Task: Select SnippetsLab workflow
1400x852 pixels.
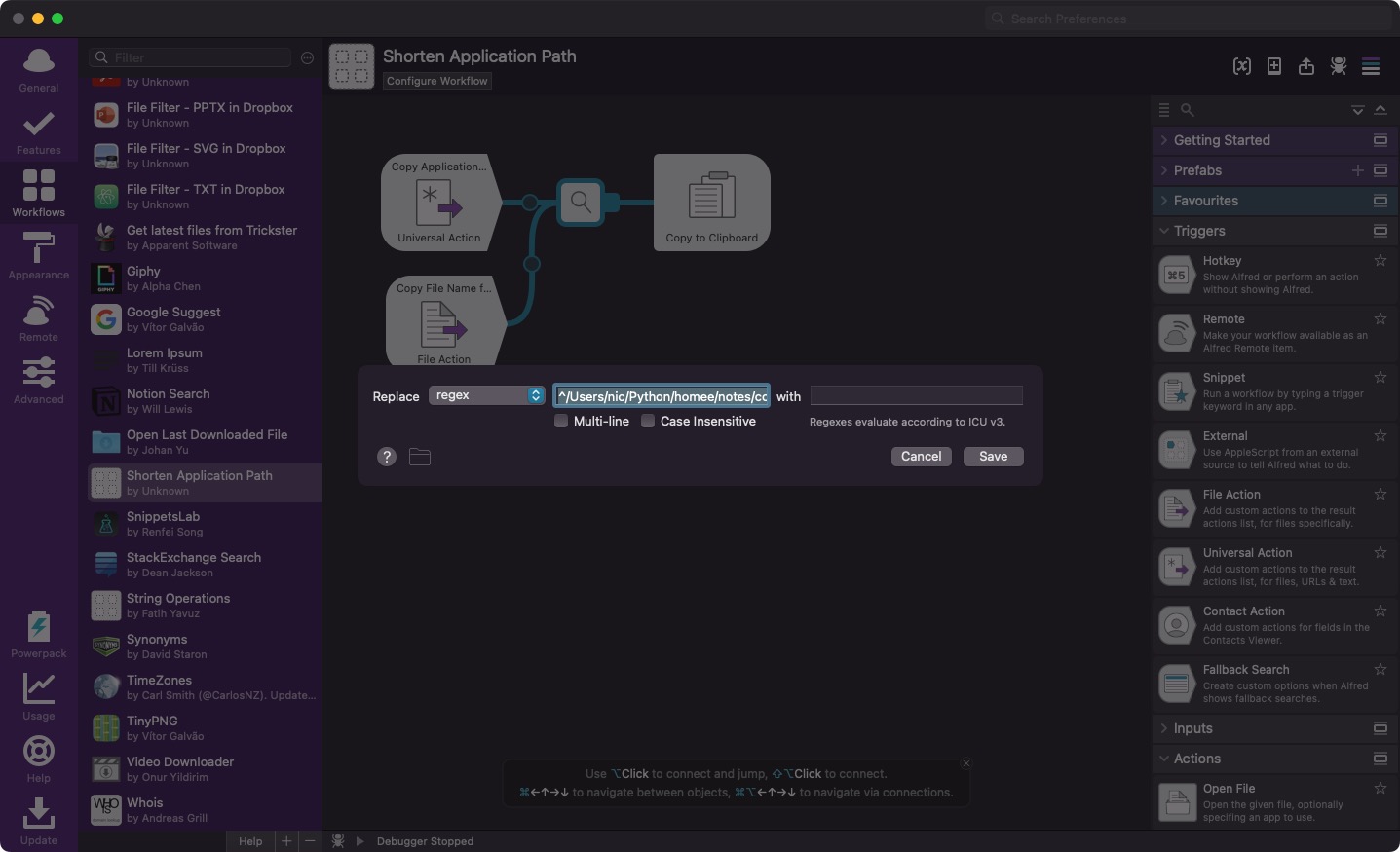Action: click(x=205, y=524)
